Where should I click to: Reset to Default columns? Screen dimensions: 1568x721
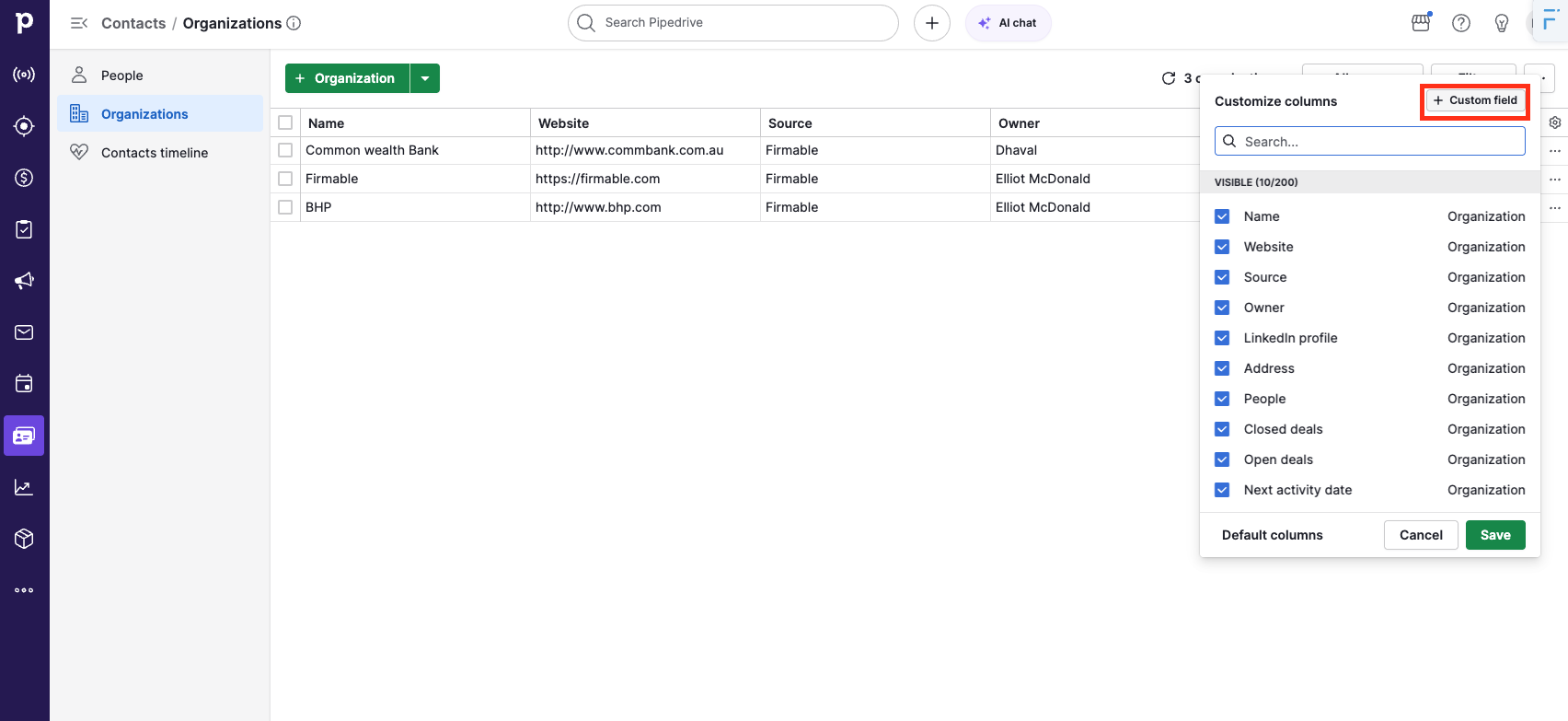pos(1272,535)
